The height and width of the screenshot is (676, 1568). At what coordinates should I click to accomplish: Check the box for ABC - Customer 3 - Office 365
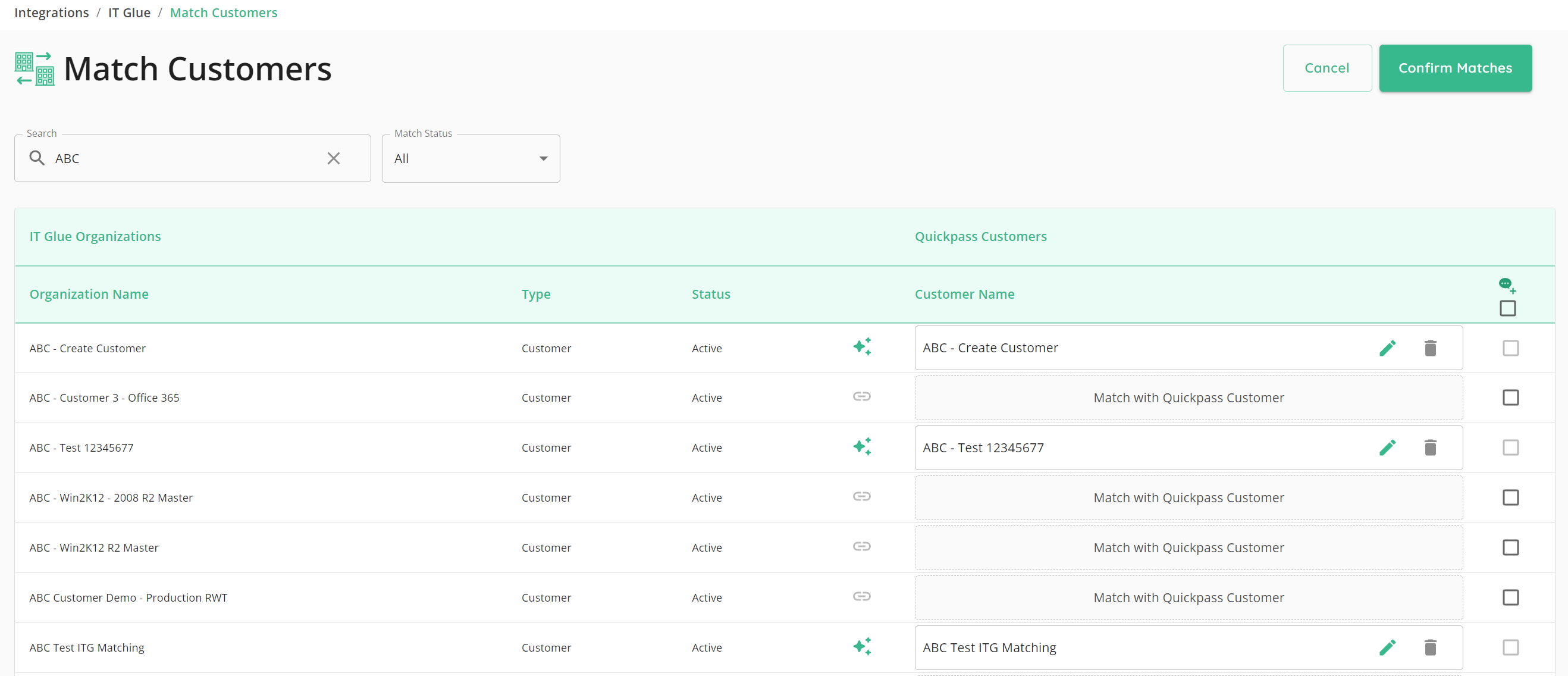[x=1511, y=398]
